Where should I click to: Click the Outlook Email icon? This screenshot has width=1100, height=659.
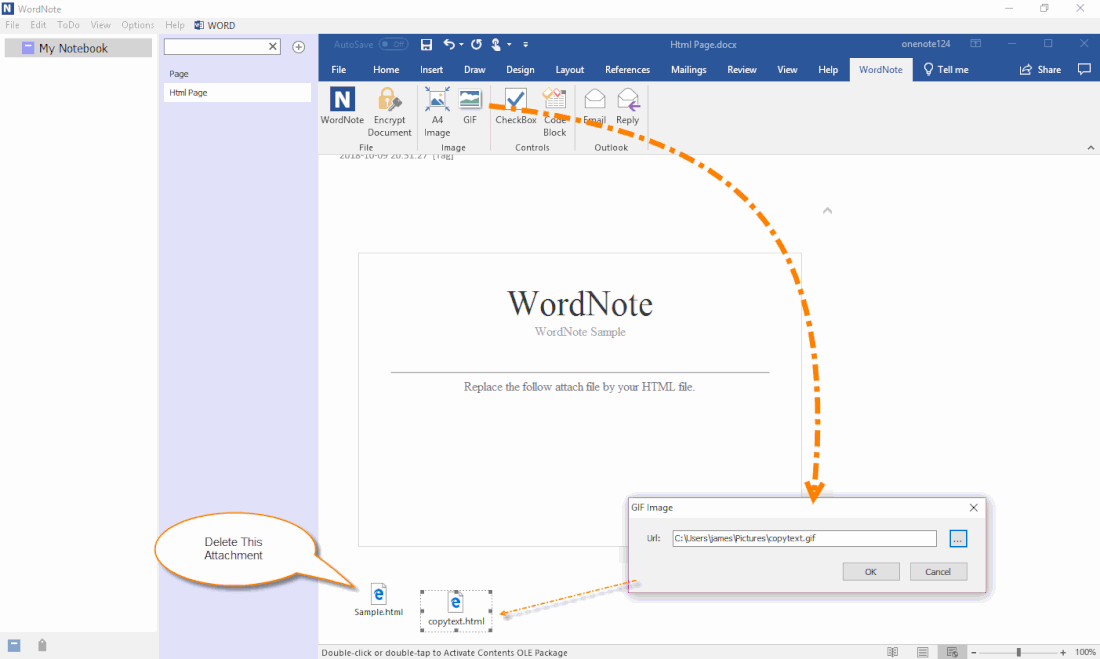click(594, 105)
